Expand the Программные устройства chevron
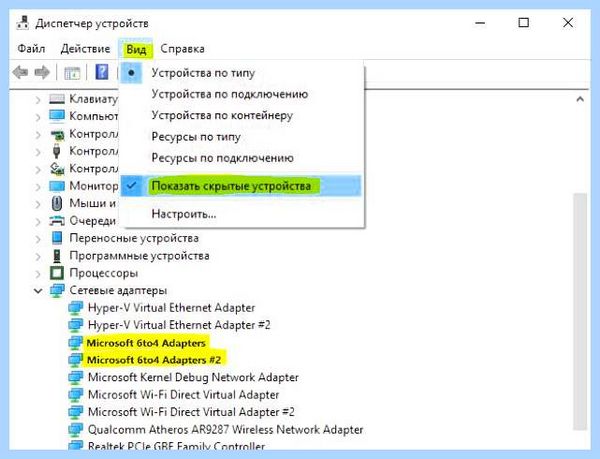Image resolution: width=600 pixels, height=459 pixels. coord(38,256)
